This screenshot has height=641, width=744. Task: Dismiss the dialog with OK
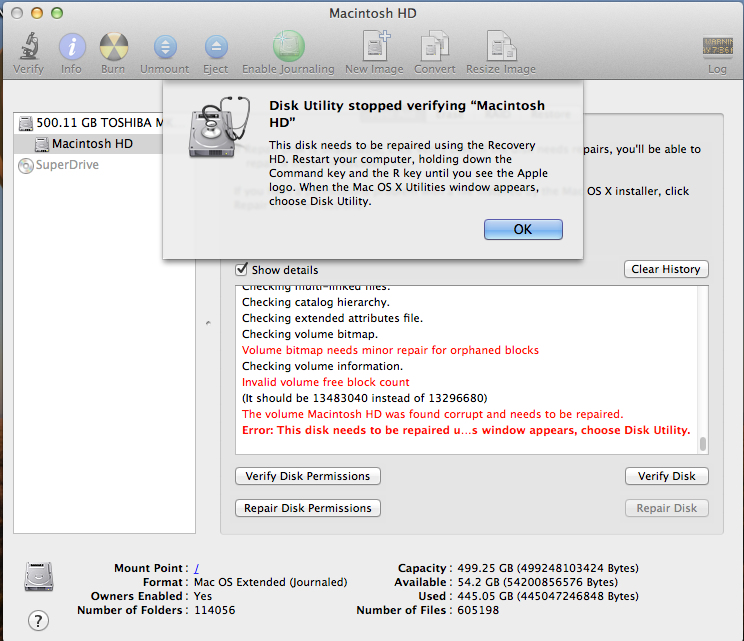click(x=523, y=229)
